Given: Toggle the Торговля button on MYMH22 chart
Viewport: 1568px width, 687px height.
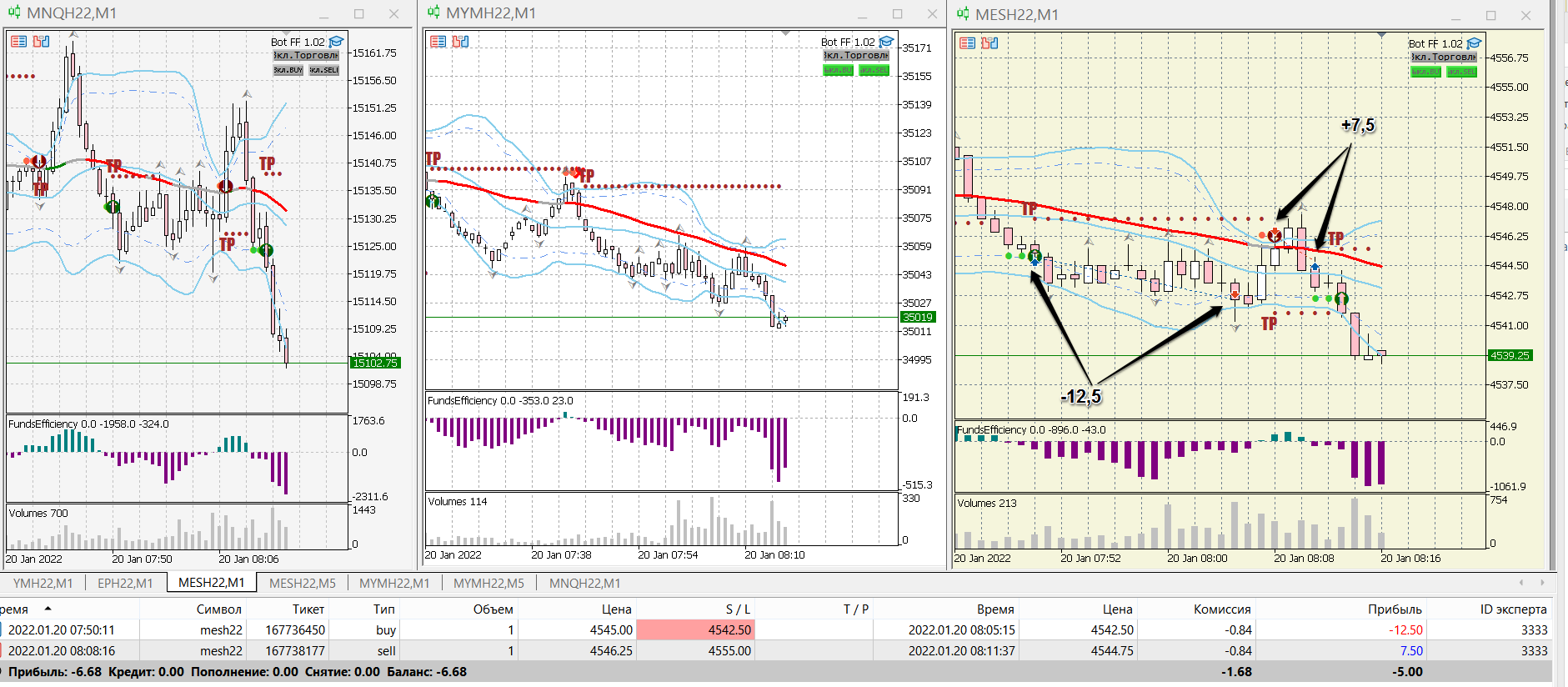Looking at the screenshot, I should pyautogui.click(x=856, y=56).
